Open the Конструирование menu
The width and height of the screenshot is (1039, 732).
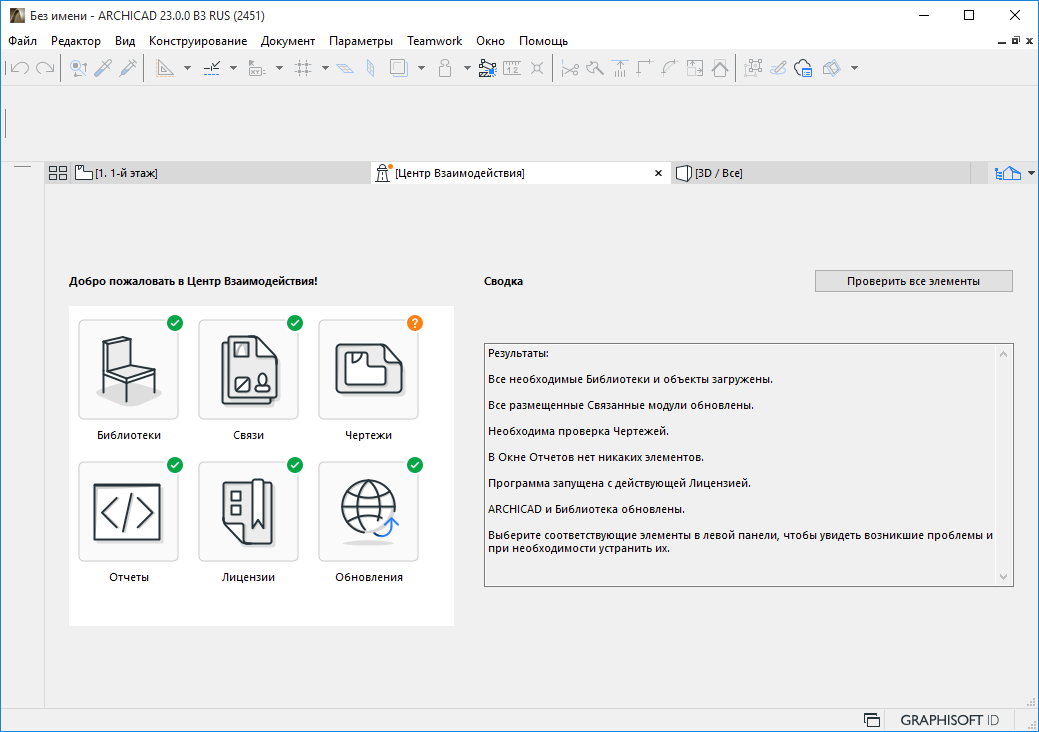pos(197,41)
